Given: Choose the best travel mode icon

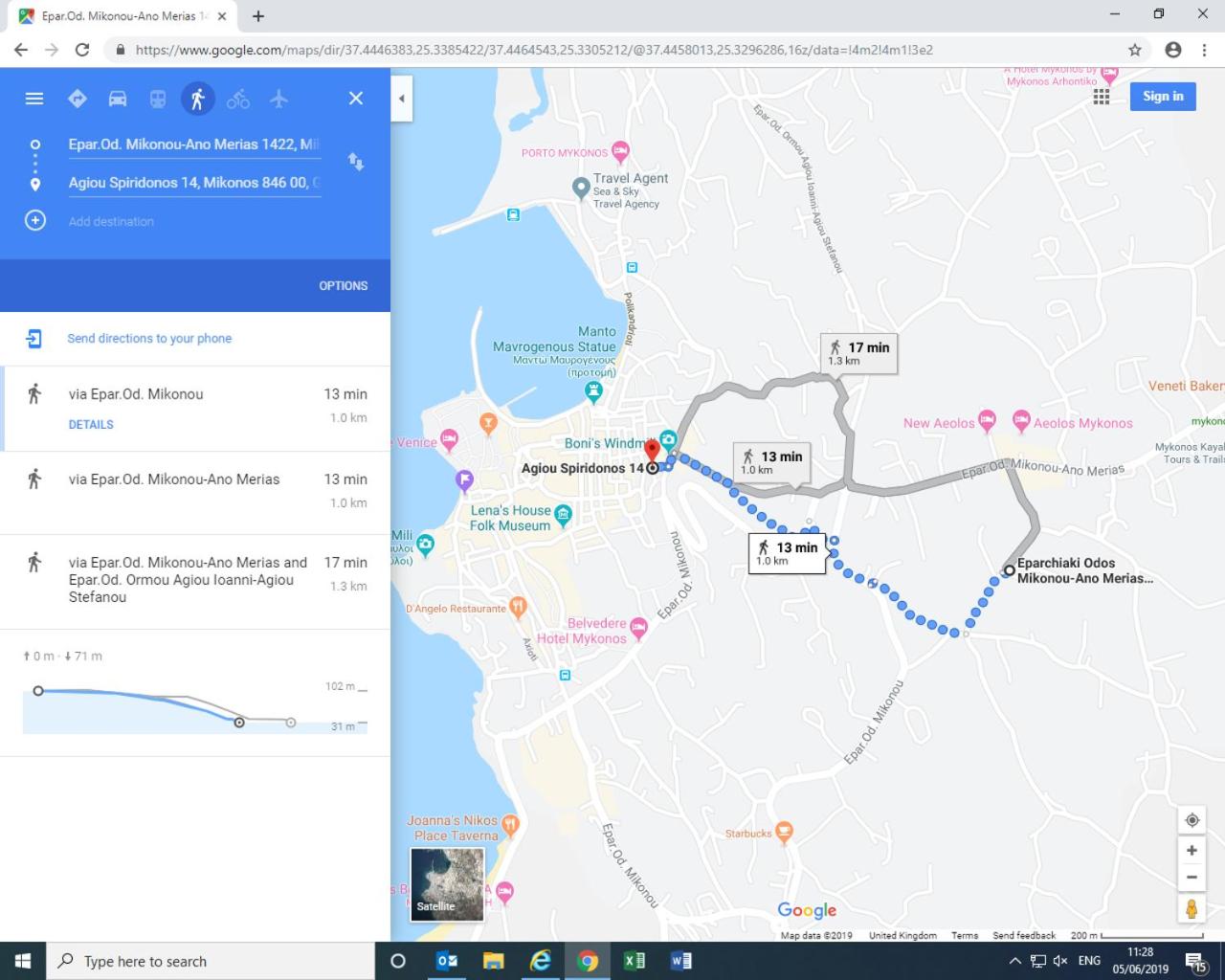Looking at the screenshot, I should point(78,99).
